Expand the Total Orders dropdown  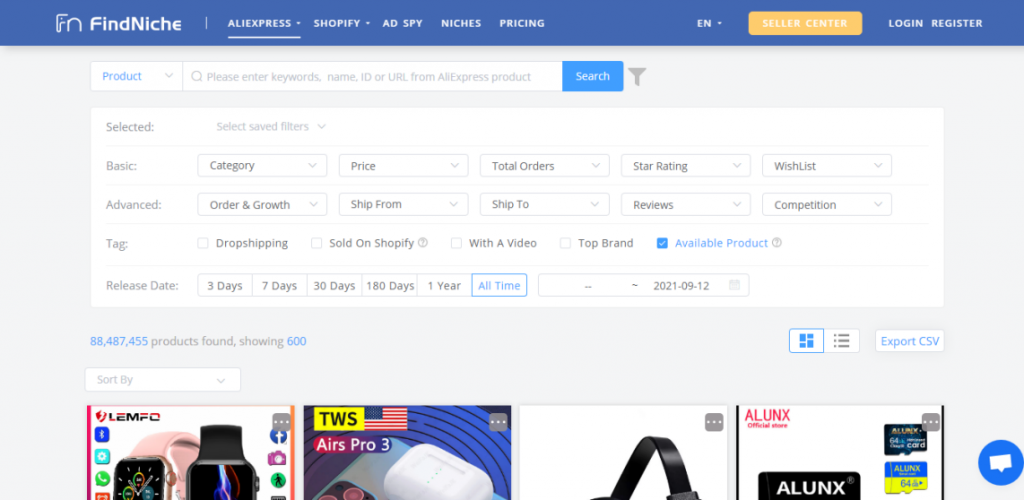coord(545,166)
